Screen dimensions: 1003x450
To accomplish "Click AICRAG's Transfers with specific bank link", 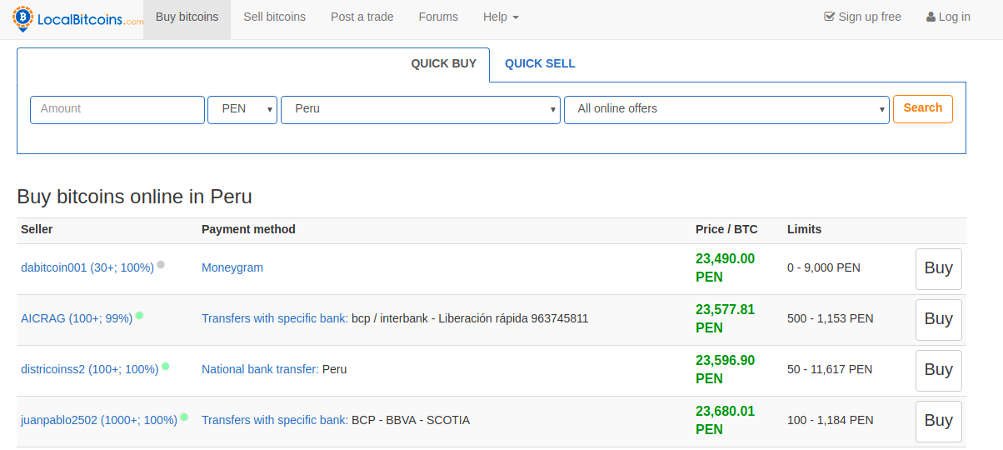I will (275, 319).
